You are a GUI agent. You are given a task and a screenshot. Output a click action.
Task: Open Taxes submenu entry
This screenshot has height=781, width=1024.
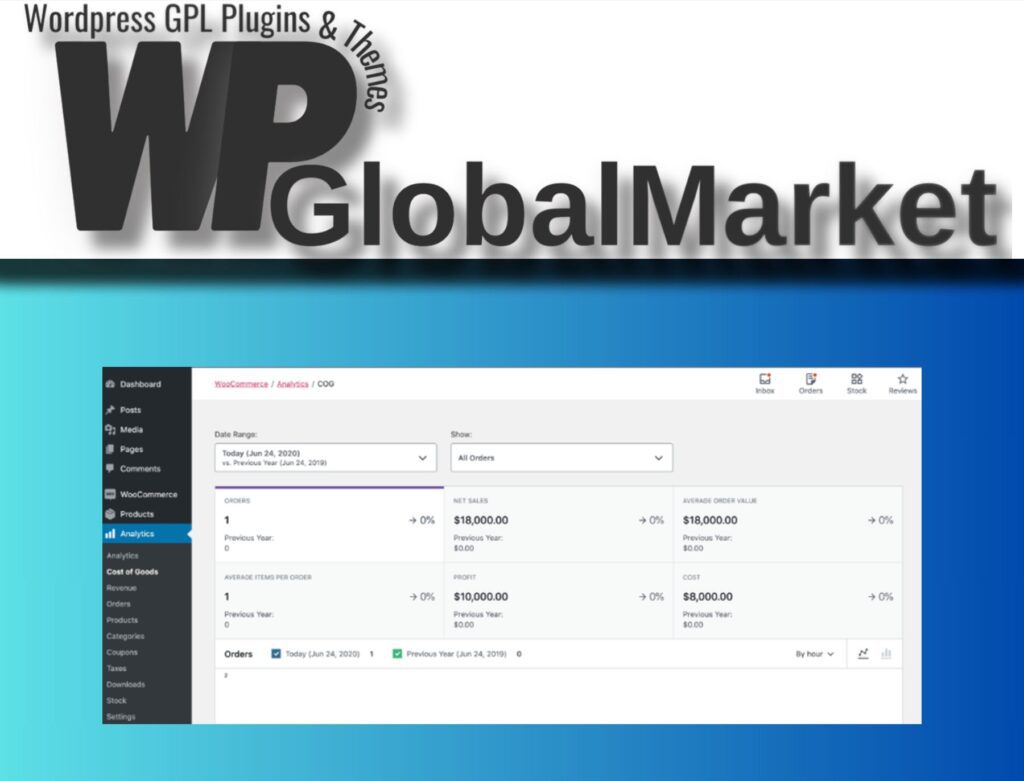[116, 668]
